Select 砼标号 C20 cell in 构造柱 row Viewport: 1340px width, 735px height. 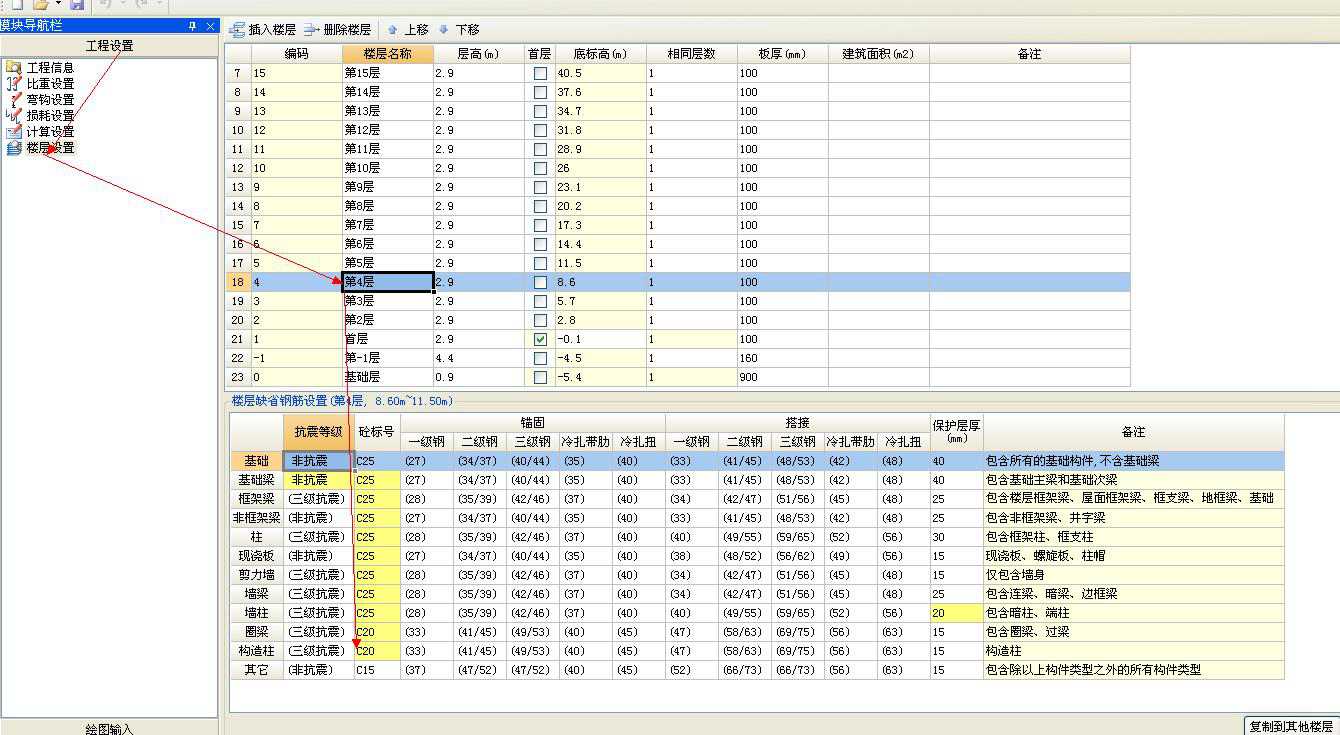[377, 651]
